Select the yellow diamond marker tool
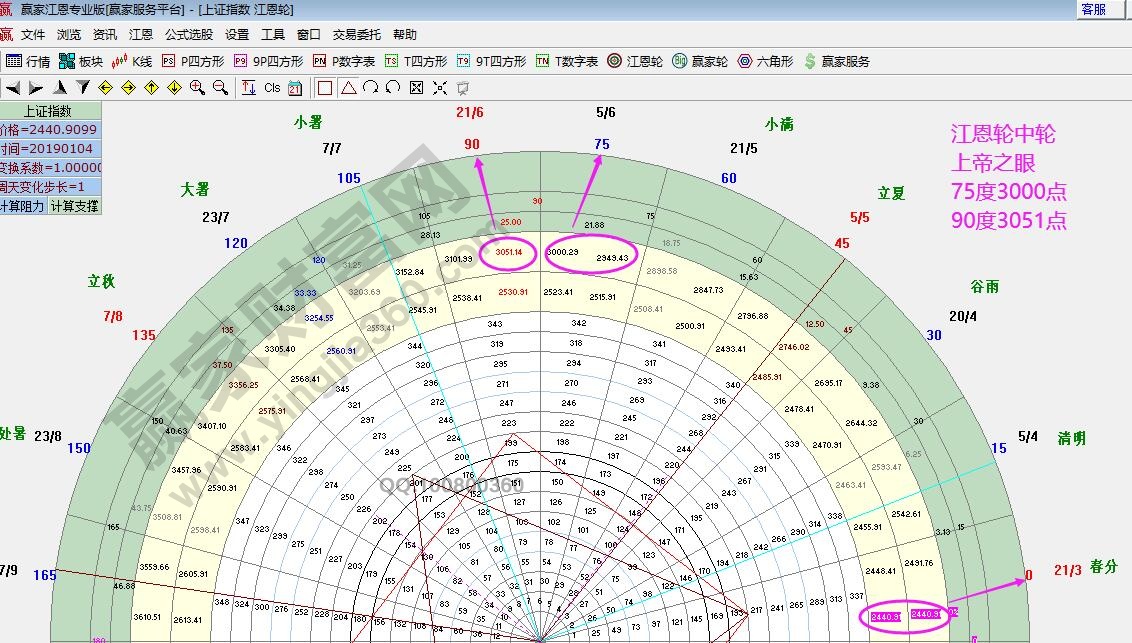The width and height of the screenshot is (1132, 643). tap(108, 88)
